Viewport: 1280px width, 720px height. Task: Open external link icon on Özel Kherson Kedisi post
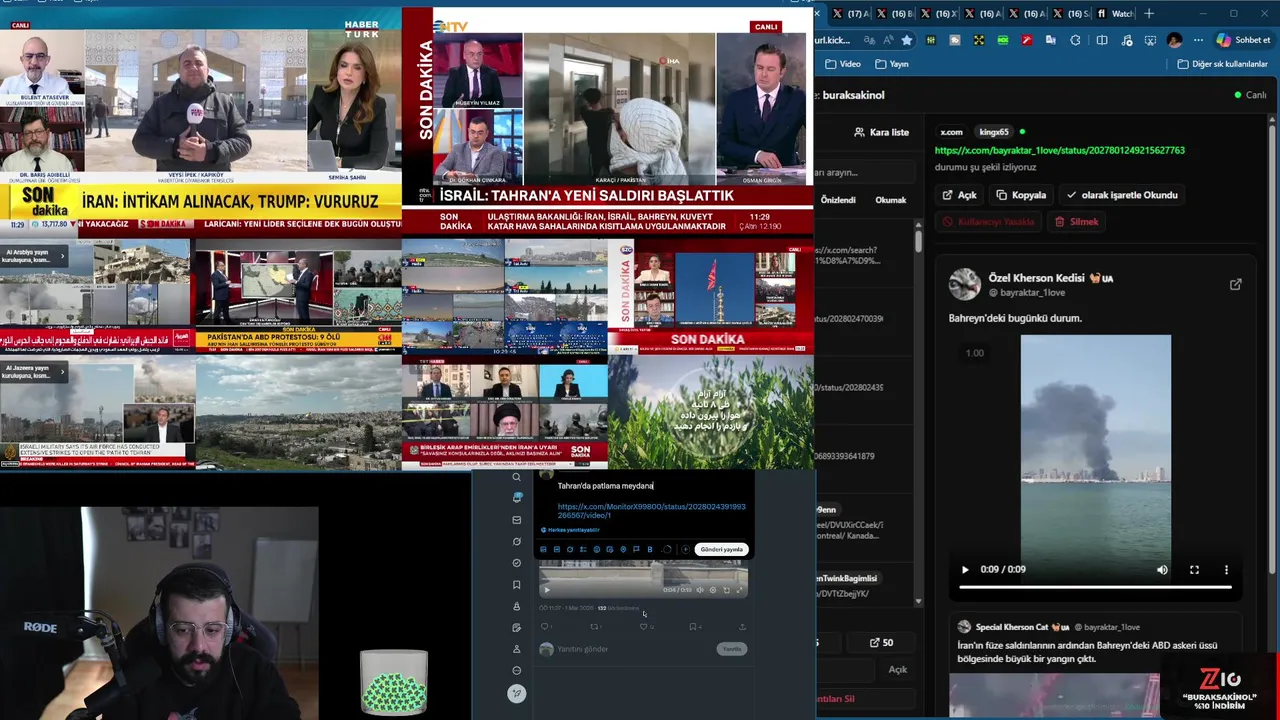pyautogui.click(x=1236, y=285)
